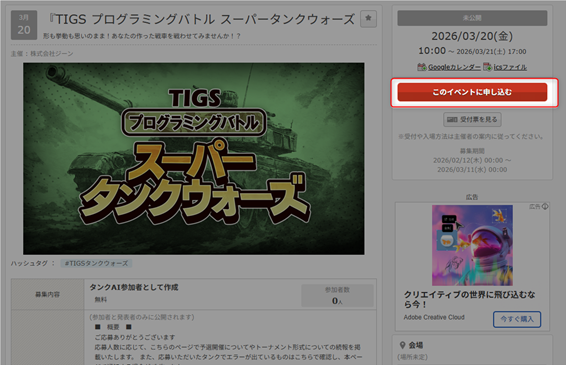Click the Adobe ad astronaut image
566x365 pixels.
click(x=472, y=245)
